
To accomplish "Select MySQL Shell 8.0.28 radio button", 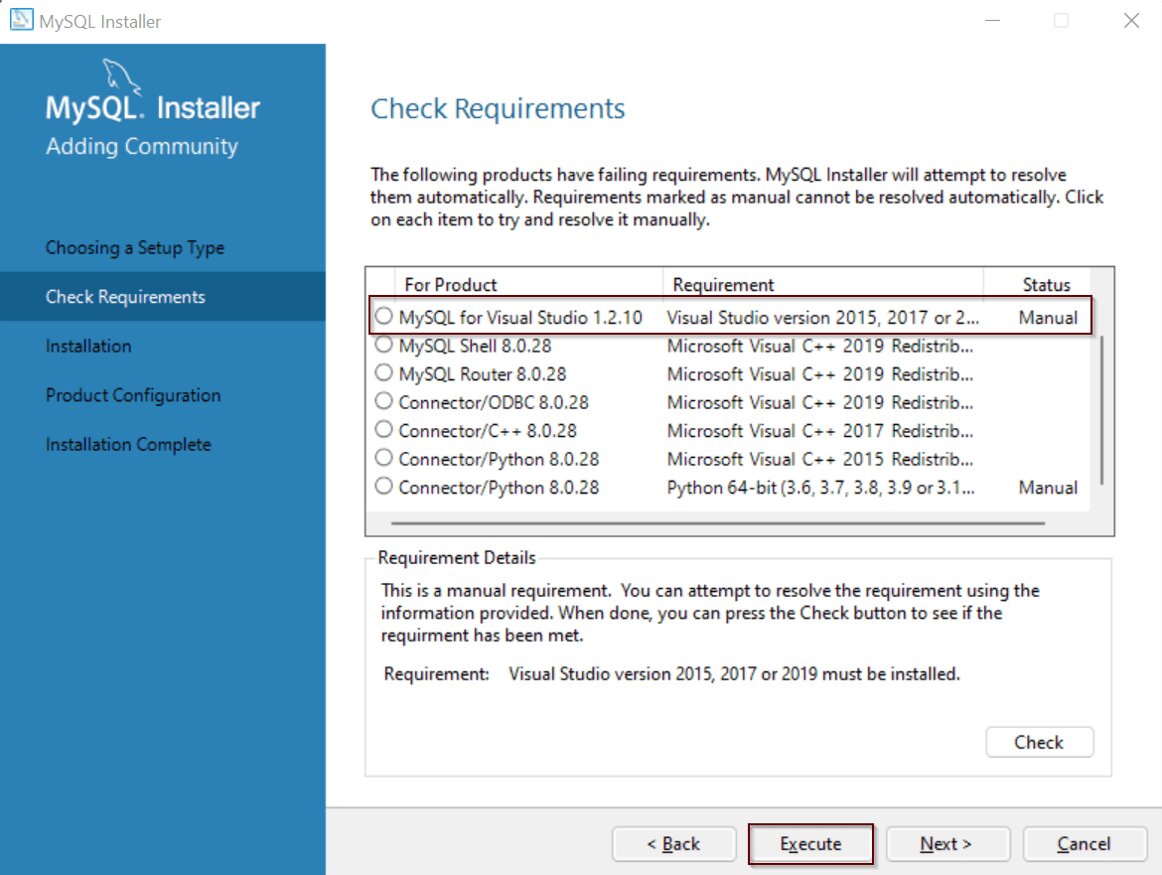I will pyautogui.click(x=383, y=345).
